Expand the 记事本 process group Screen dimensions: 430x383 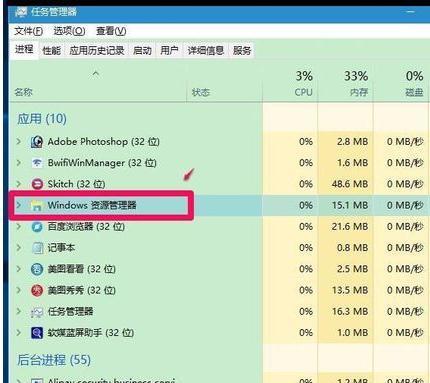point(19,248)
